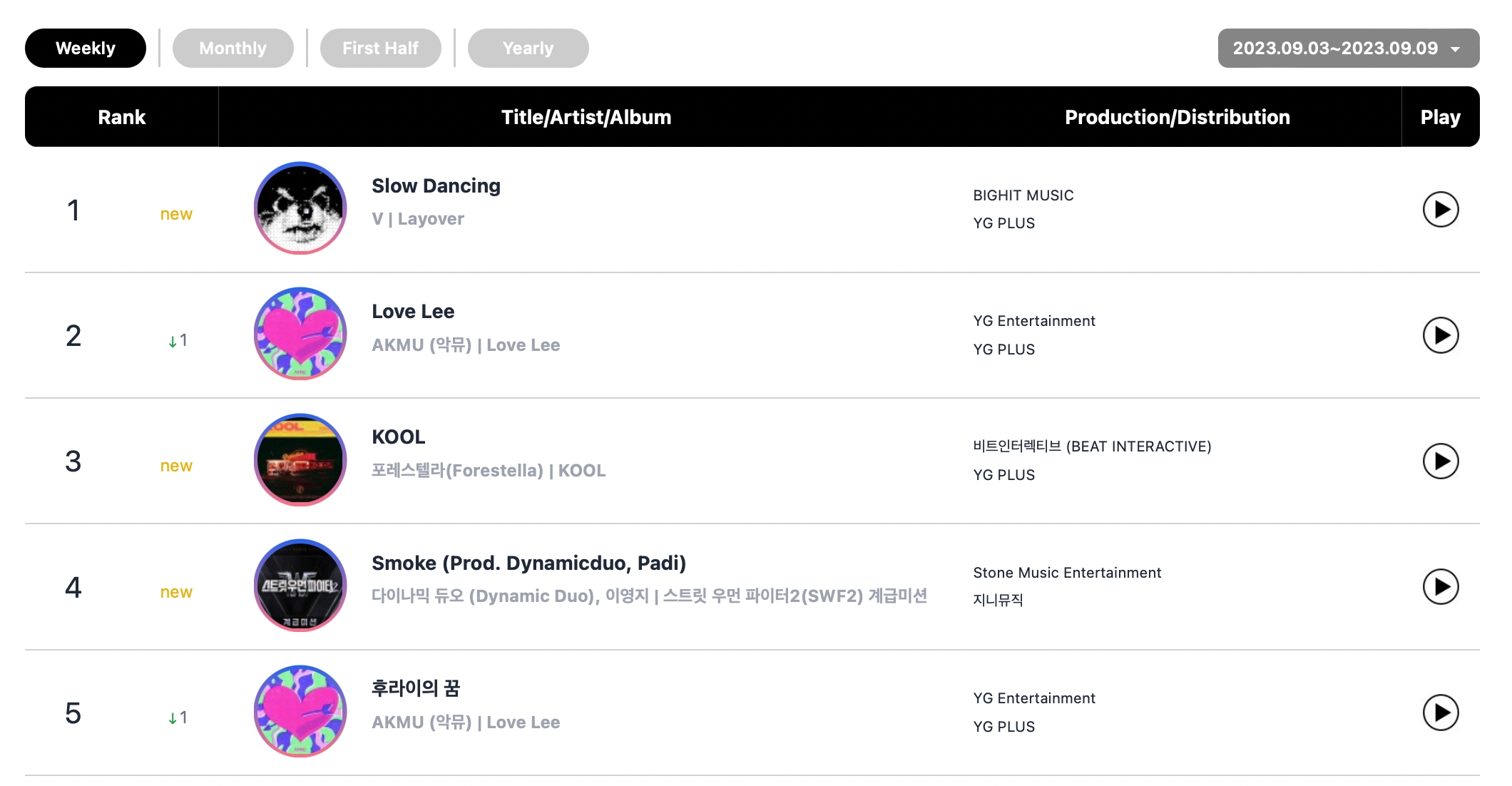The width and height of the screenshot is (1512, 786).
Task: Switch to the Monthly chart tab
Action: [233, 49]
